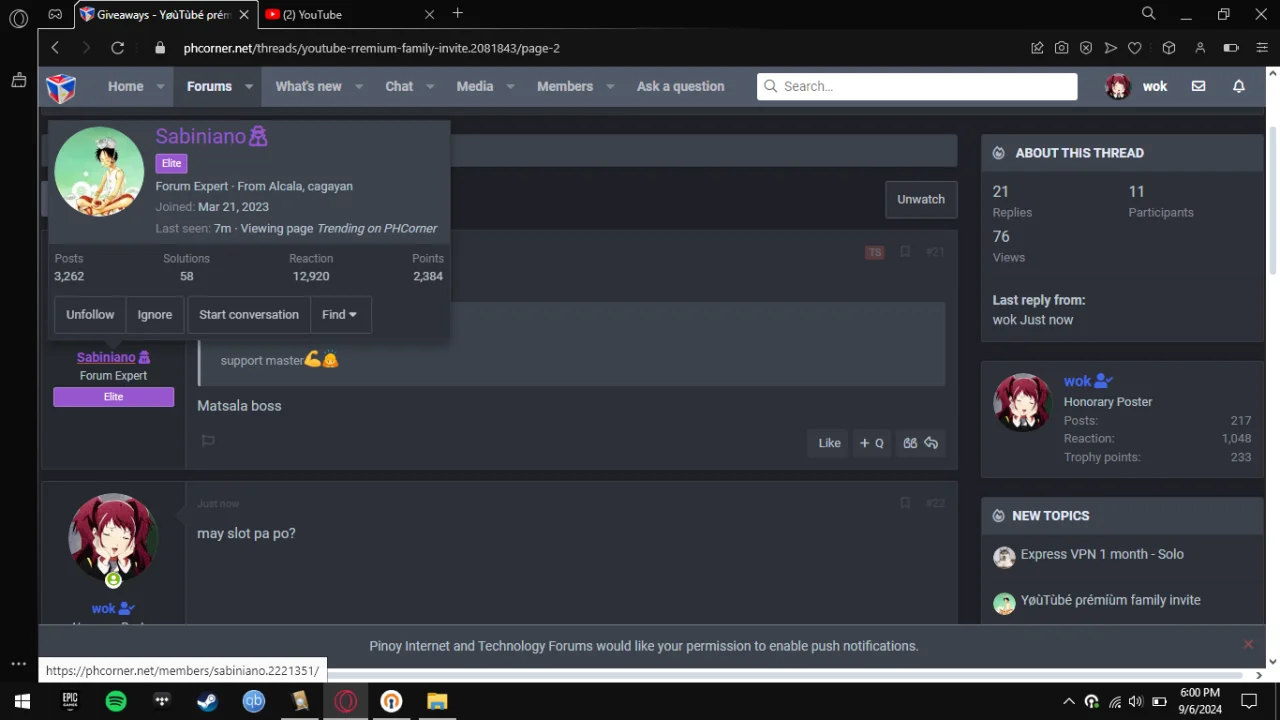The image size is (1280, 720).
Task: Bookmark post #22 using the bookmark icon
Action: click(x=905, y=503)
